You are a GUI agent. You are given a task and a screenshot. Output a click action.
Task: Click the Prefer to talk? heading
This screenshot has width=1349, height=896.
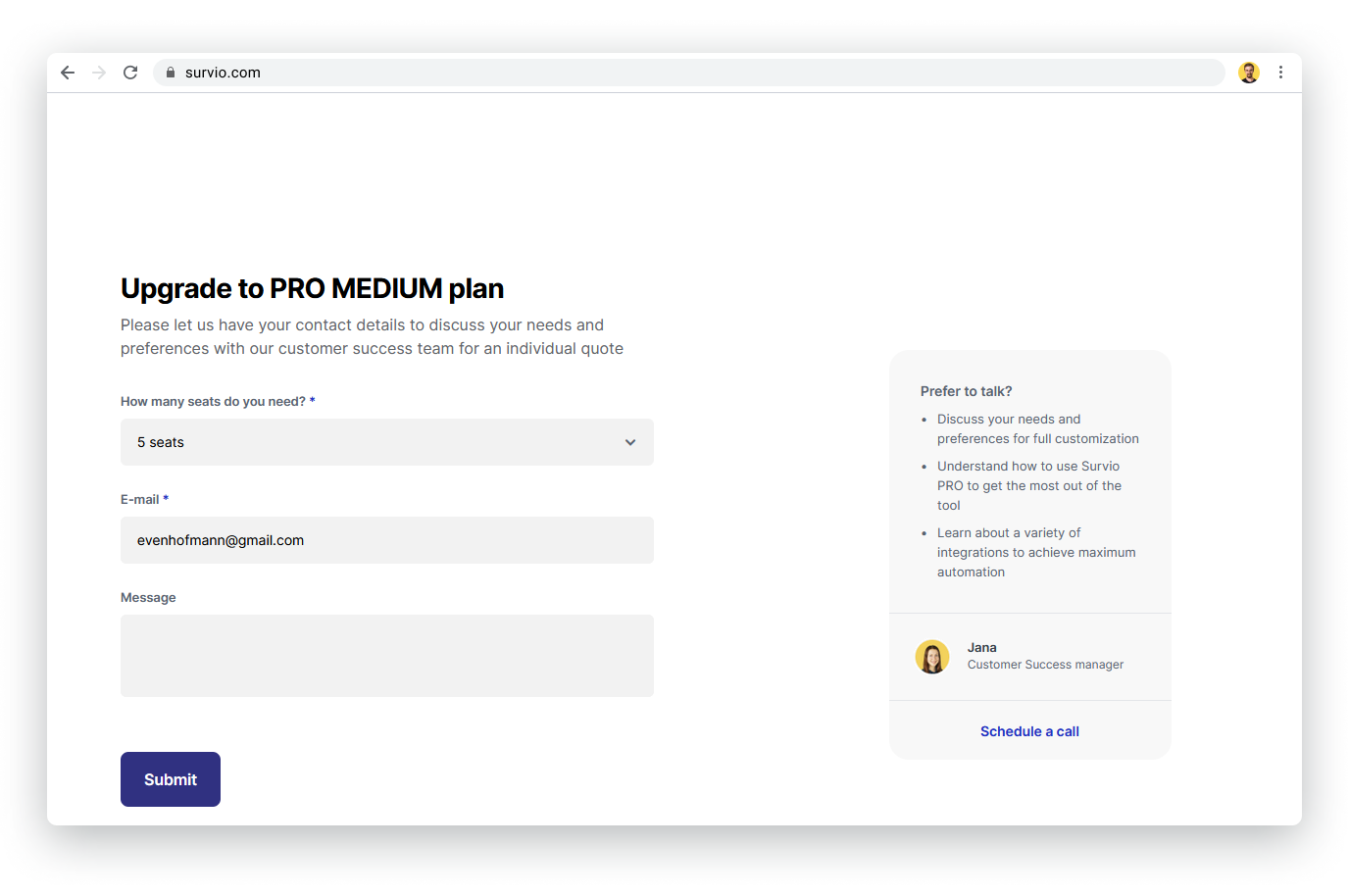coord(966,391)
